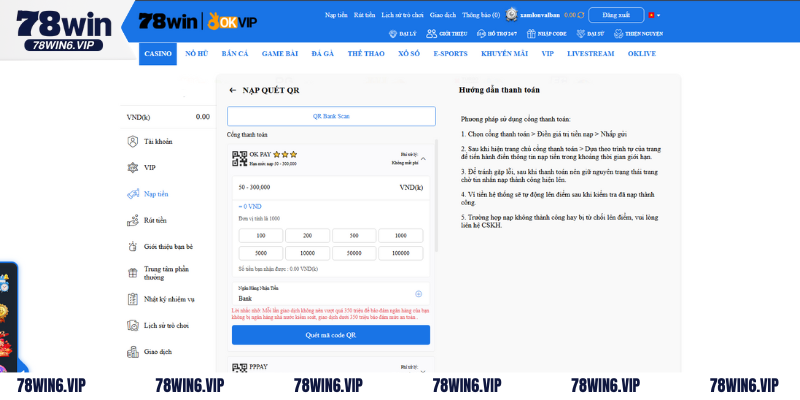Choose the 100 amount preset
Image resolution: width=800 pixels, height=400 pixels.
click(x=261, y=236)
